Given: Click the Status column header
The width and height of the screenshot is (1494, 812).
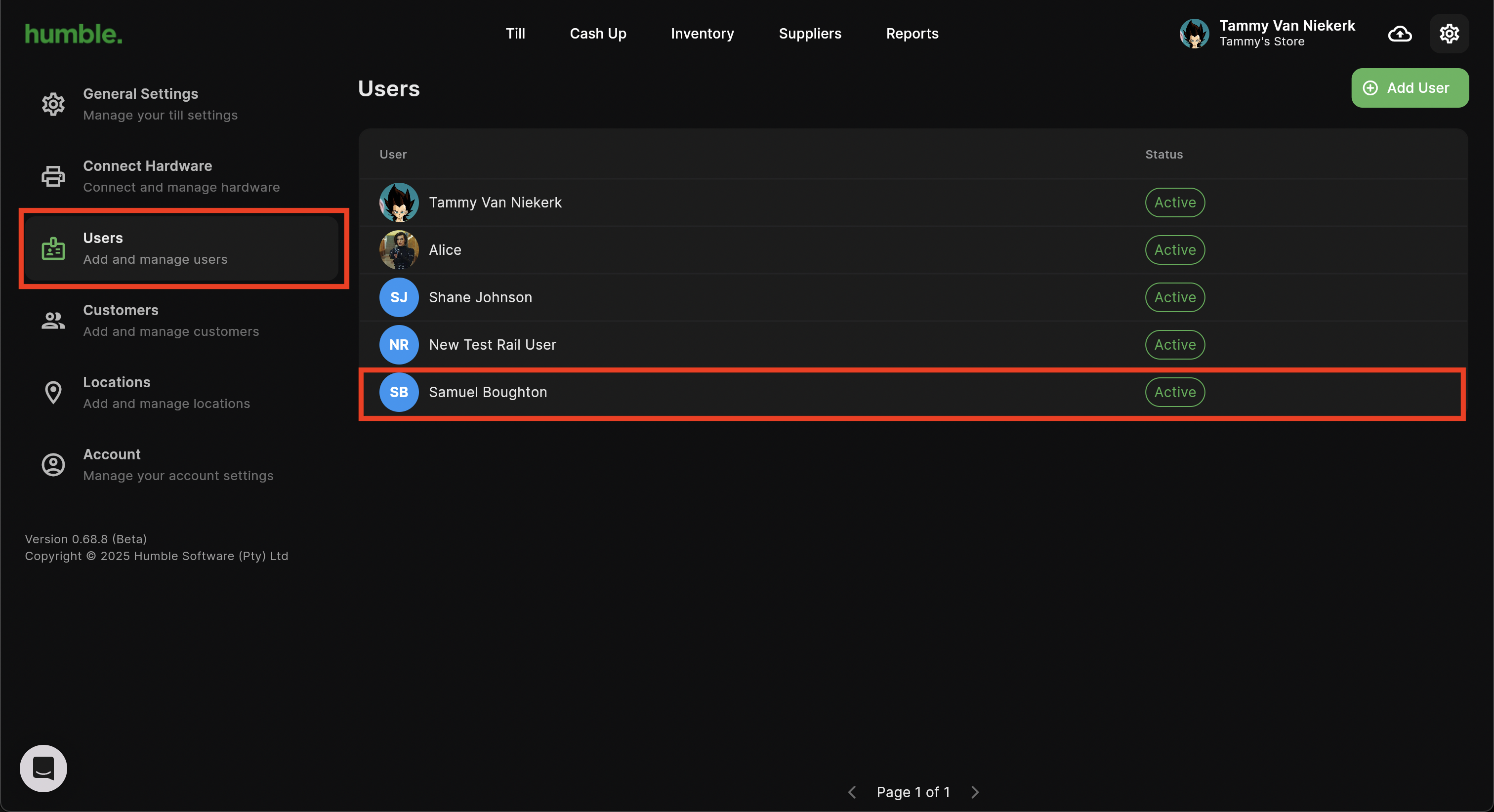Looking at the screenshot, I should pyautogui.click(x=1163, y=154).
